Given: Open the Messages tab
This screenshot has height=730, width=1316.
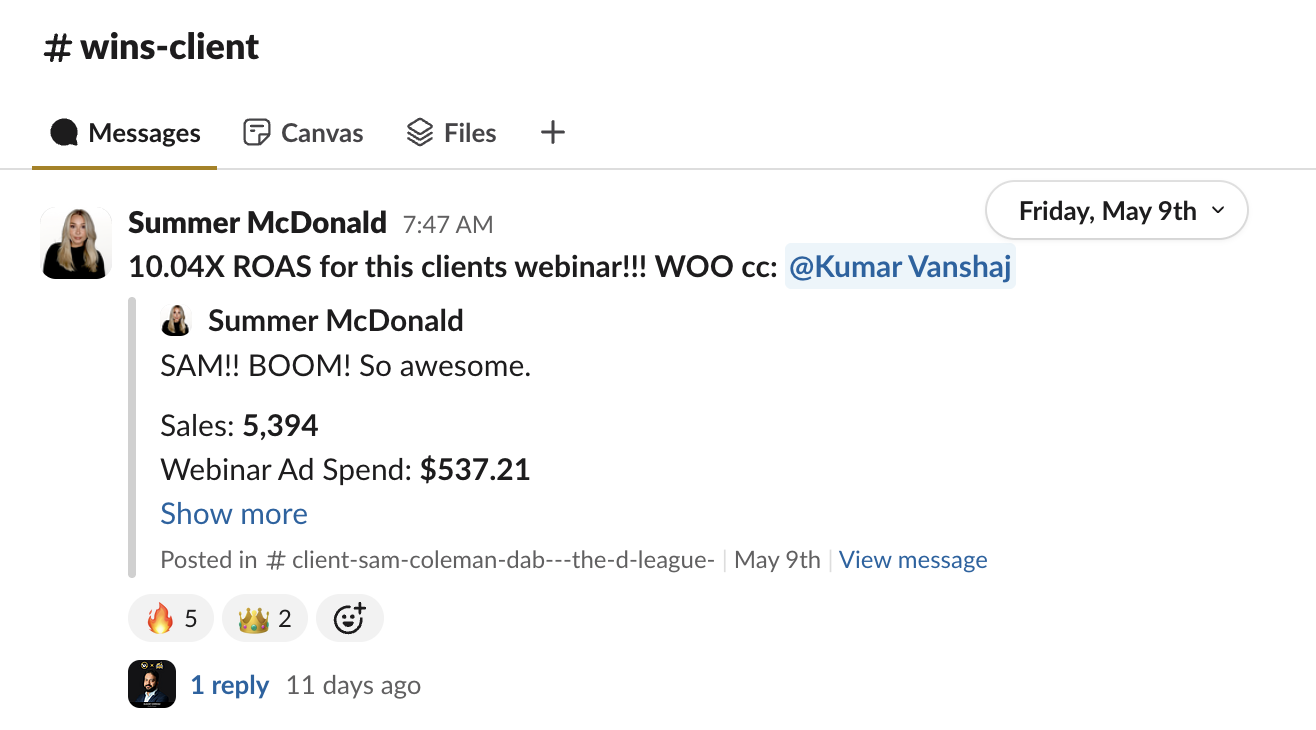Looking at the screenshot, I should (125, 133).
